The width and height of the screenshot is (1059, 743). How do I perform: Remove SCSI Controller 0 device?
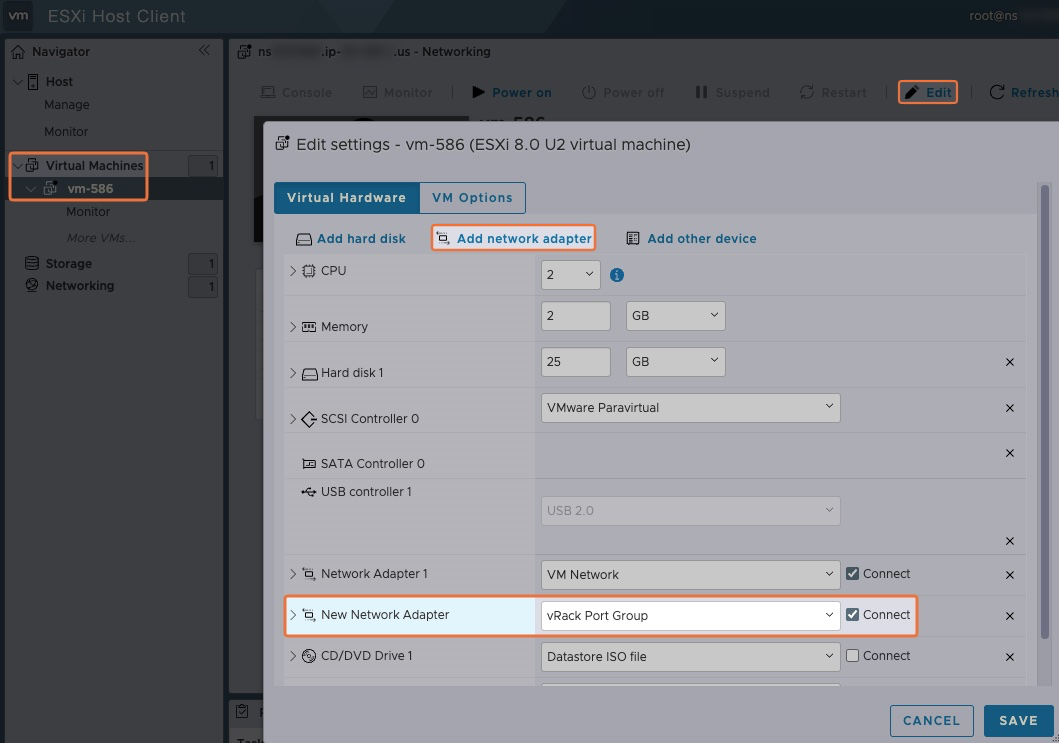(1010, 408)
